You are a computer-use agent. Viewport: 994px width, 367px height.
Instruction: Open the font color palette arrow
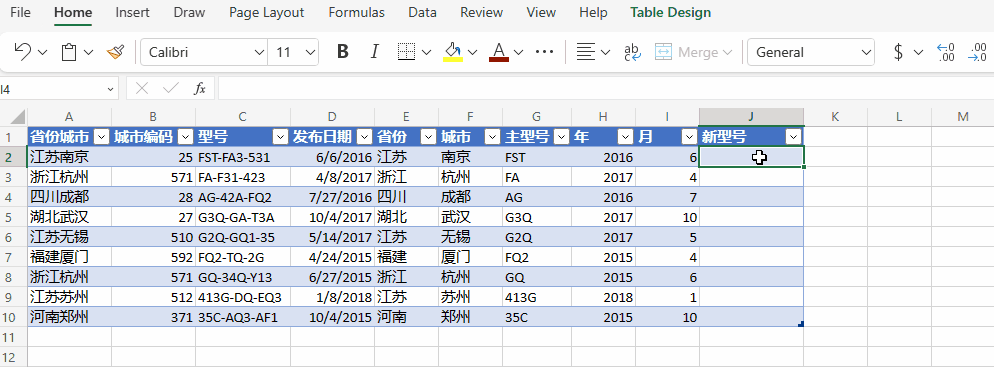[519, 53]
